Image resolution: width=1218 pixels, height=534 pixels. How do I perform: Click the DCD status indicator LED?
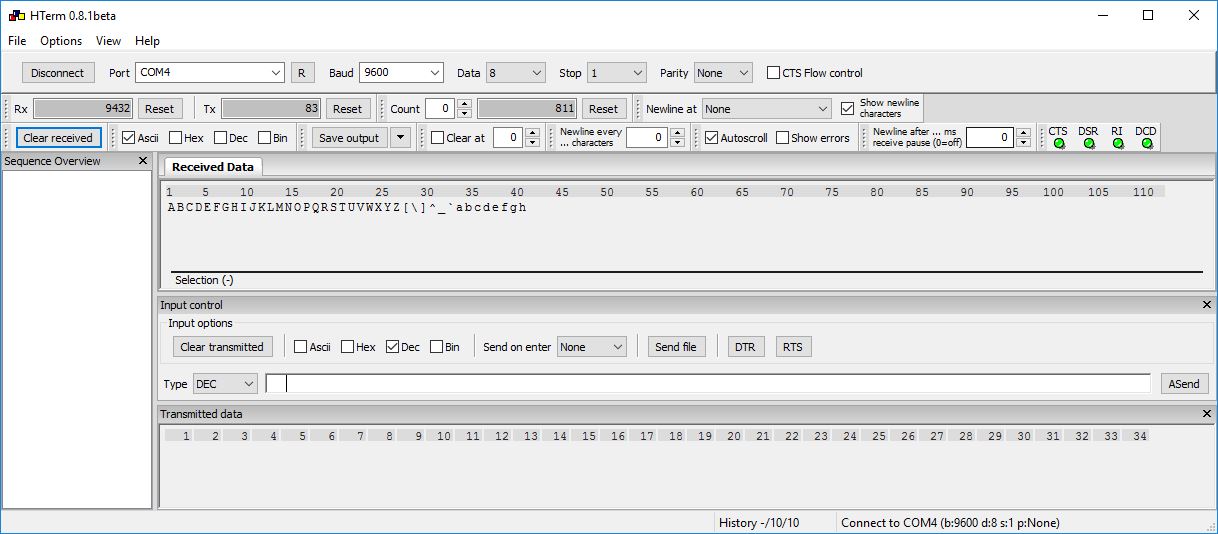click(x=1146, y=144)
